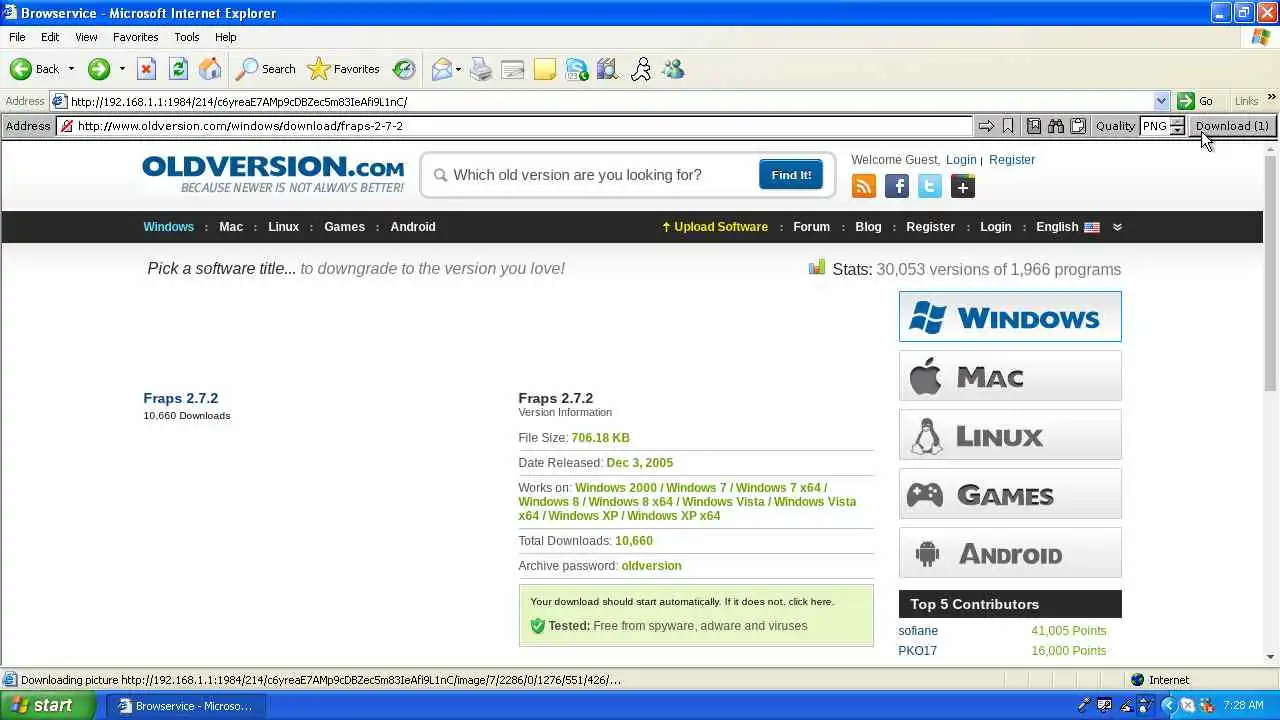Open the Facebook icon on OldVersion header
The width and height of the screenshot is (1280, 720).
[897, 186]
